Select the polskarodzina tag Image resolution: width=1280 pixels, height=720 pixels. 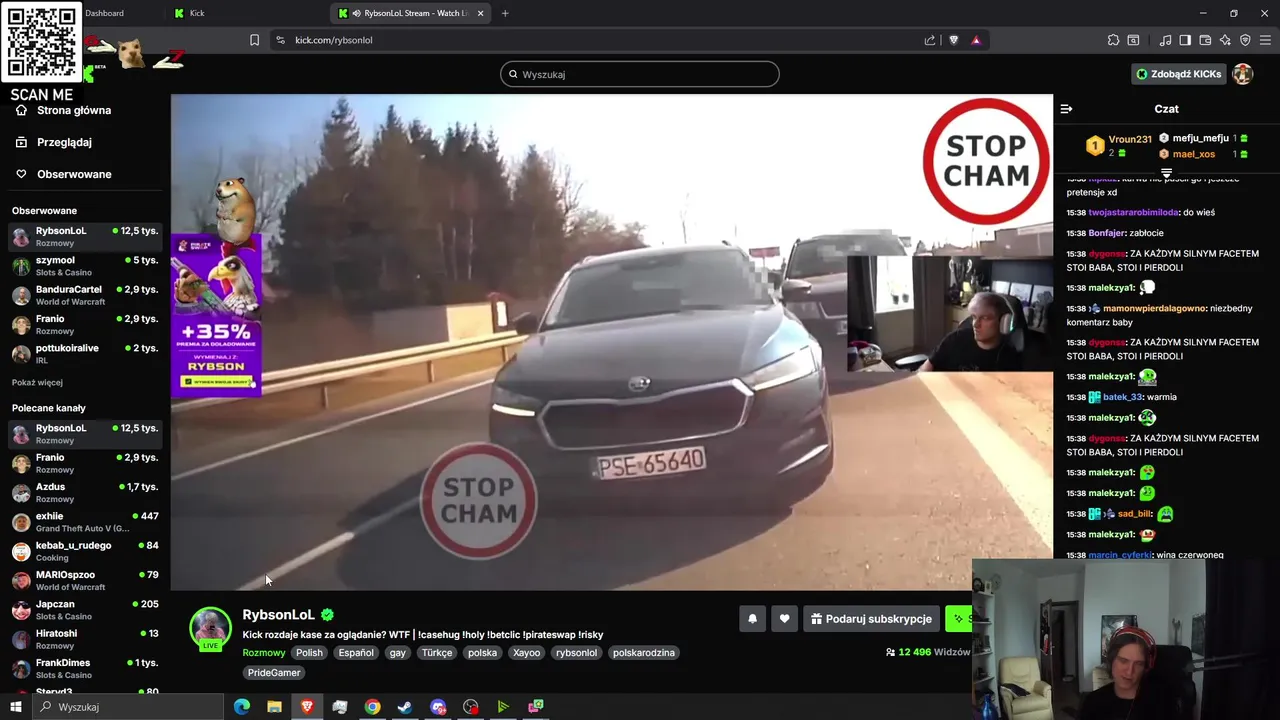(644, 652)
